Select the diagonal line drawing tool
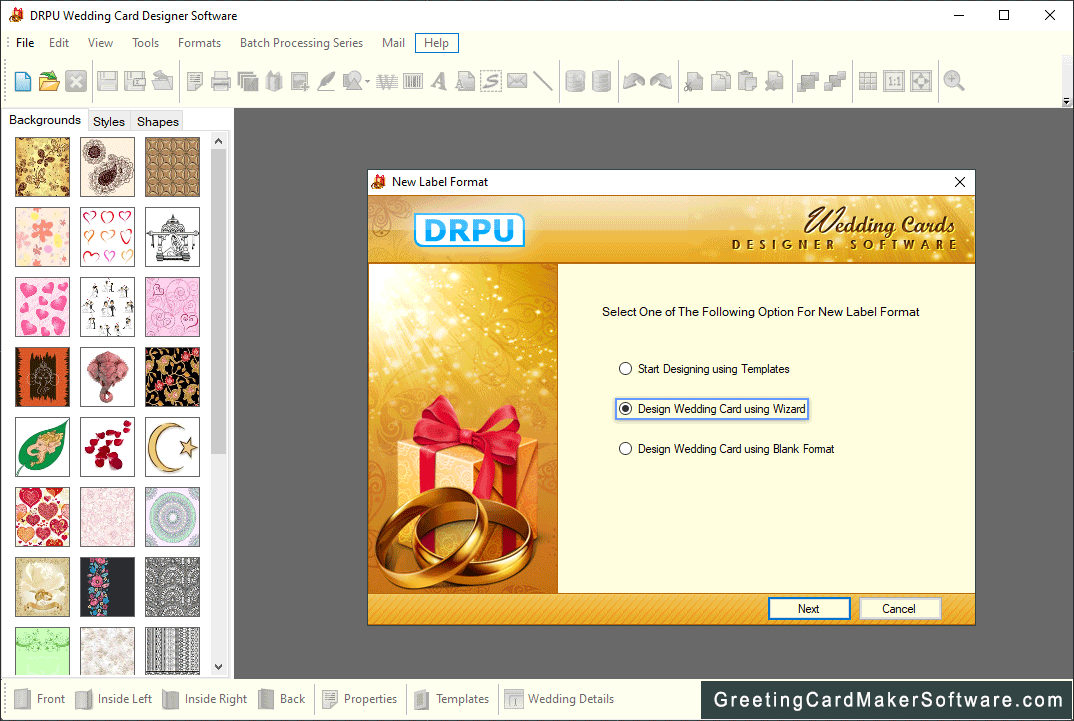Image resolution: width=1074 pixels, height=721 pixels. coord(543,81)
